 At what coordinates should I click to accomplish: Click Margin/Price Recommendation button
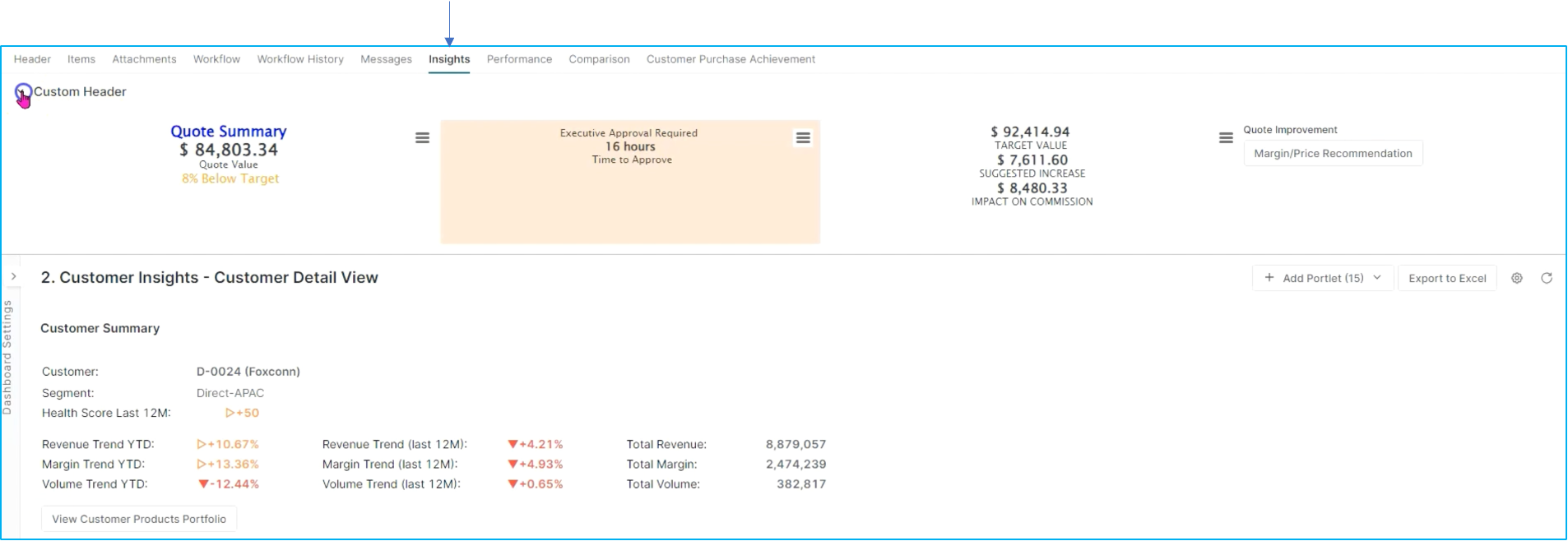pos(1333,154)
